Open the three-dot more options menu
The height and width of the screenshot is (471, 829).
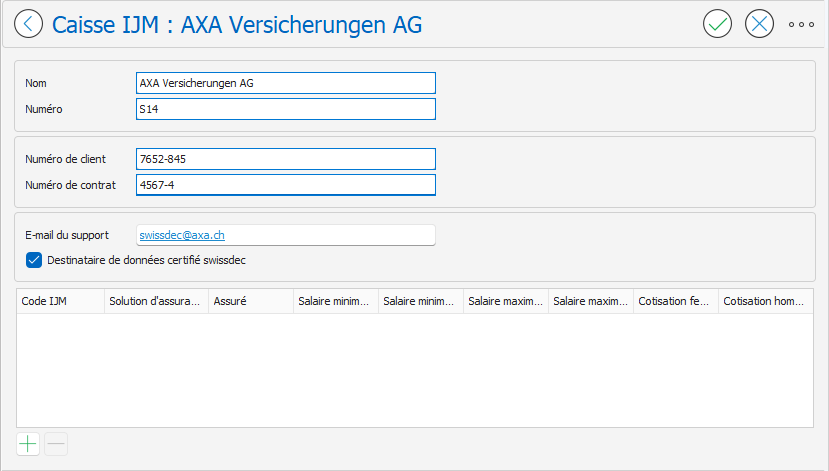(x=802, y=24)
